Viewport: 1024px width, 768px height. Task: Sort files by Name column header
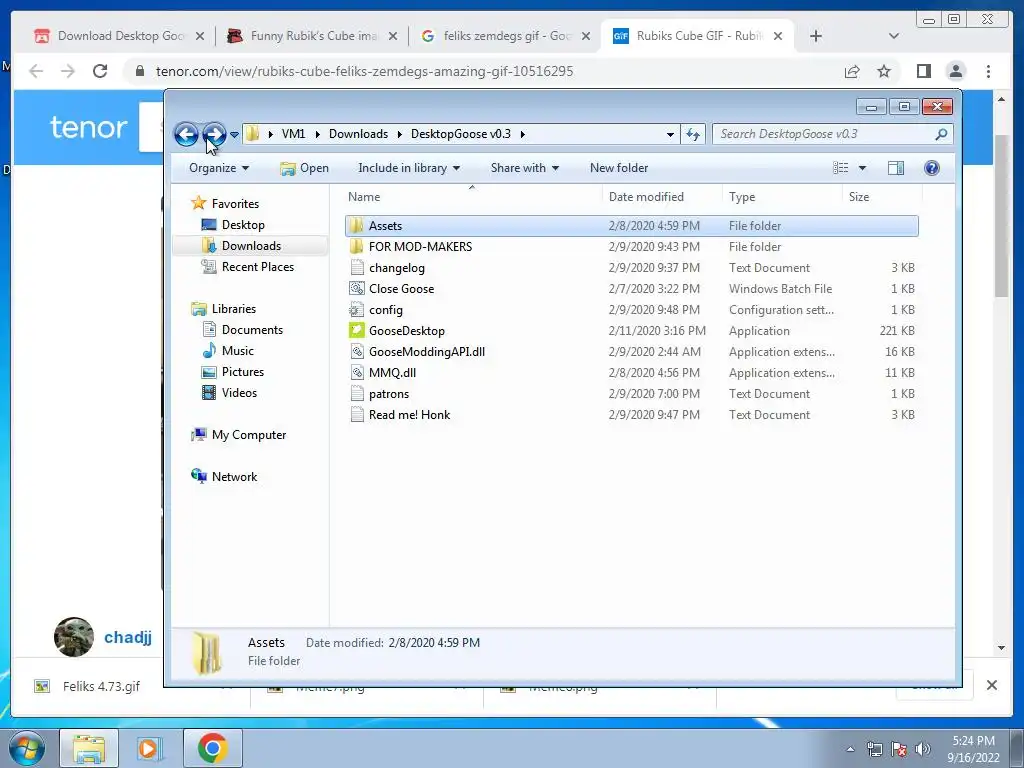click(x=472, y=197)
